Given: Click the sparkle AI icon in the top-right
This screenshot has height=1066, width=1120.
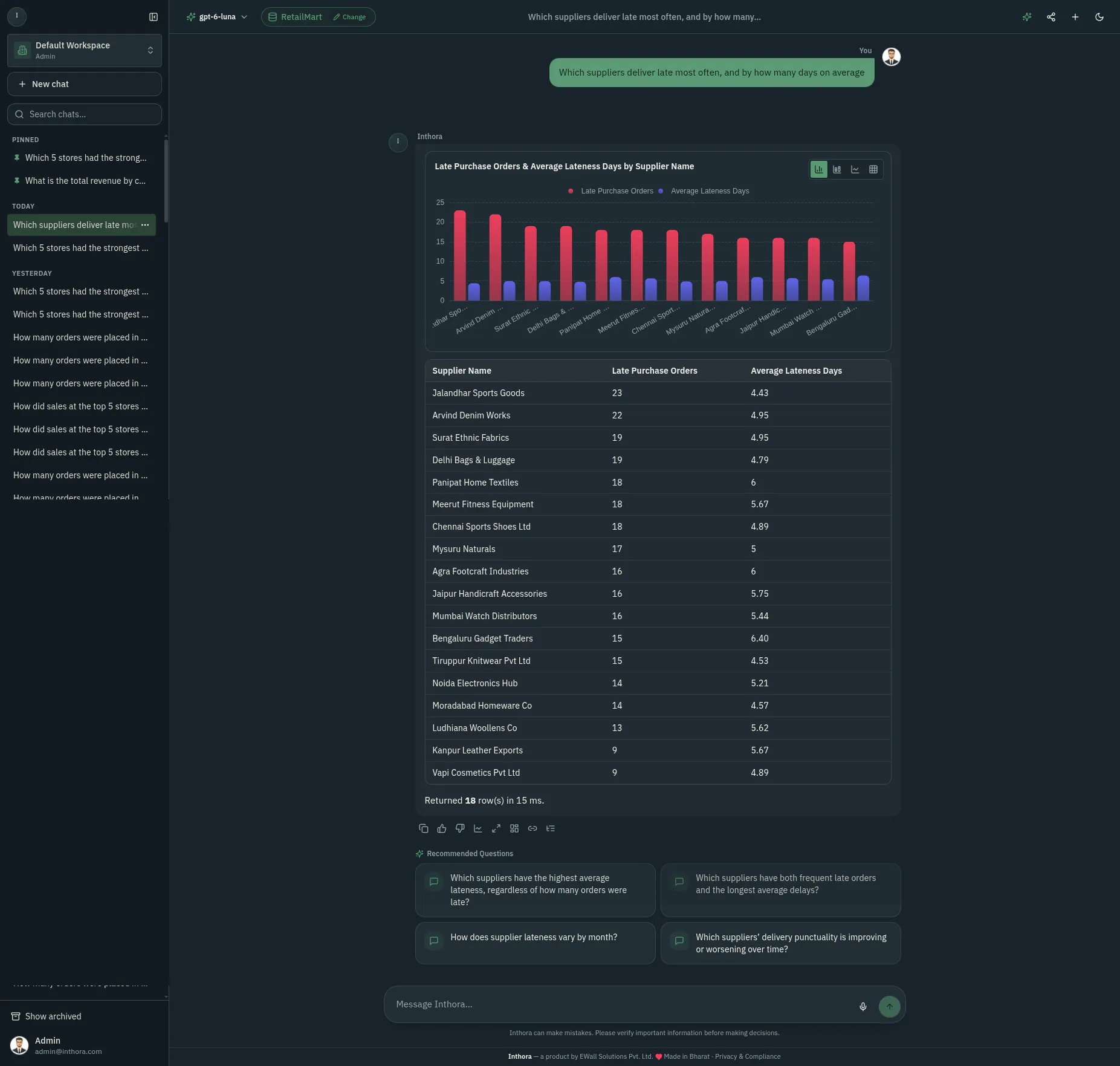Looking at the screenshot, I should tap(1027, 17).
